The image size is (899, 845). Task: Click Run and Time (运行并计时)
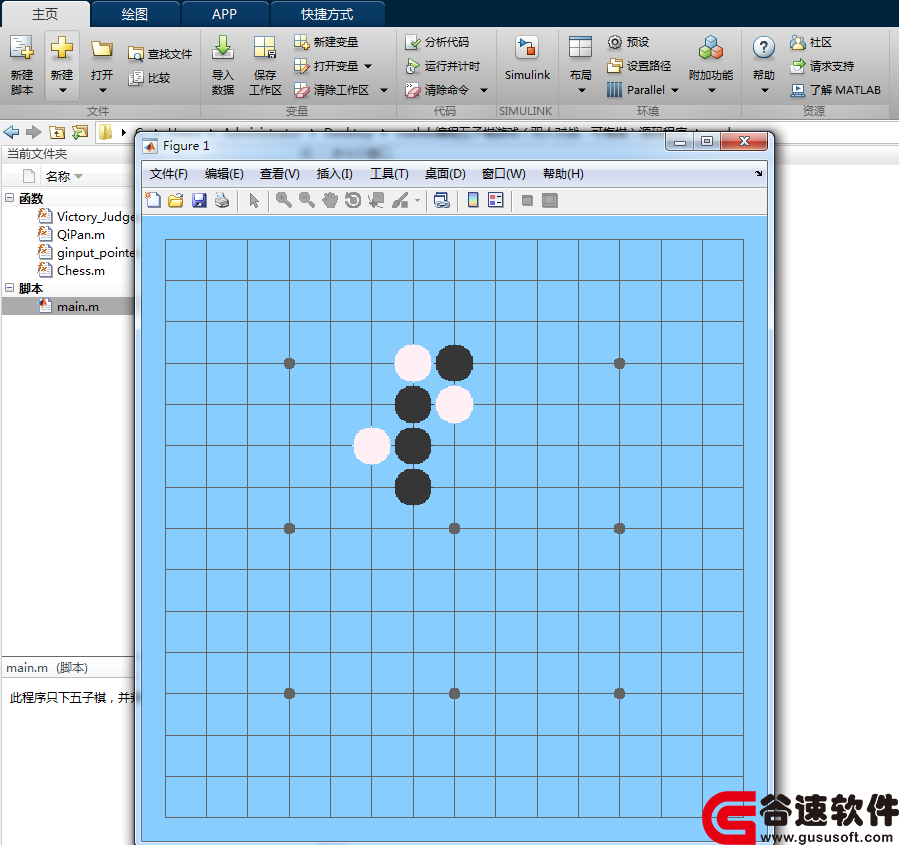[x=443, y=66]
